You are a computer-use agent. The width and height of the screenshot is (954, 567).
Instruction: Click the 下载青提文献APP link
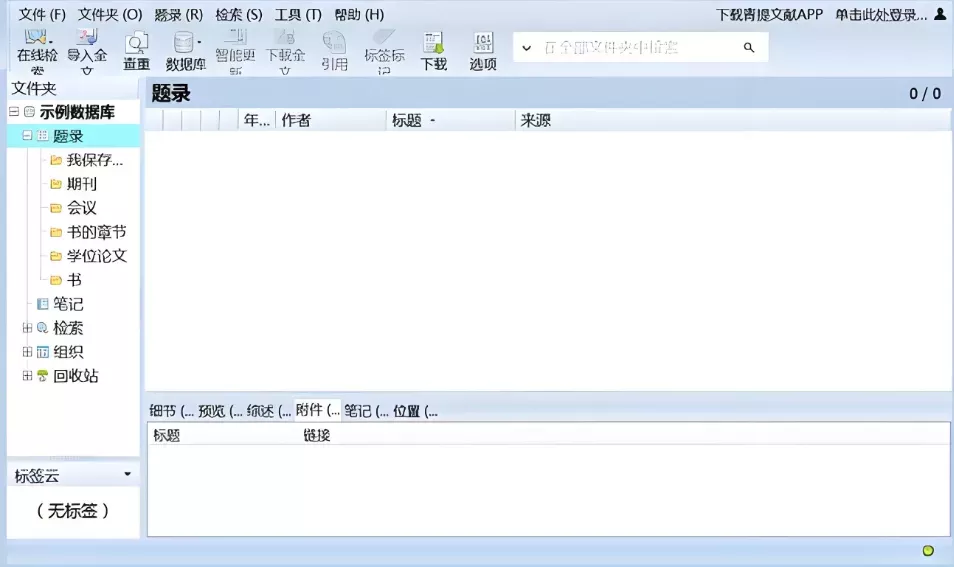click(769, 15)
